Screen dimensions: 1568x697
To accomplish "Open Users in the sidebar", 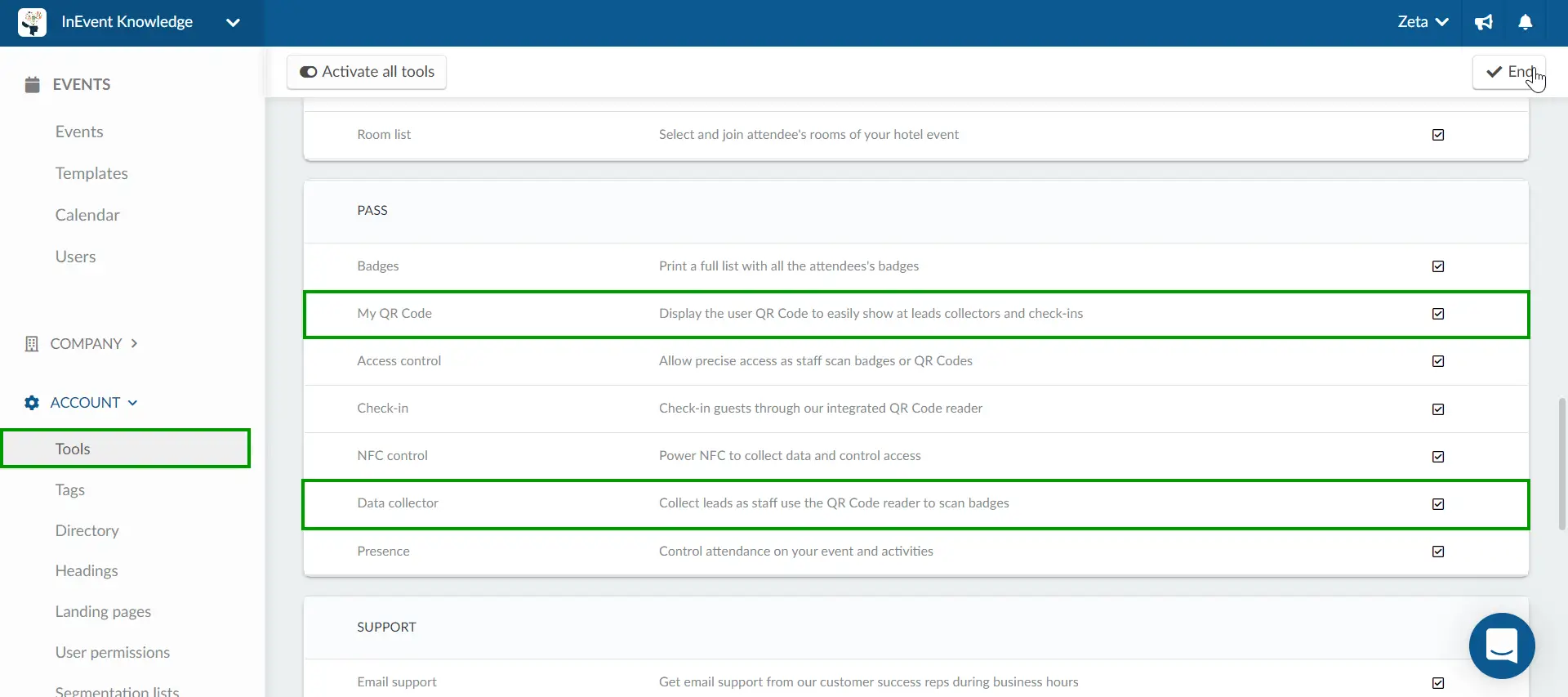I will [75, 257].
